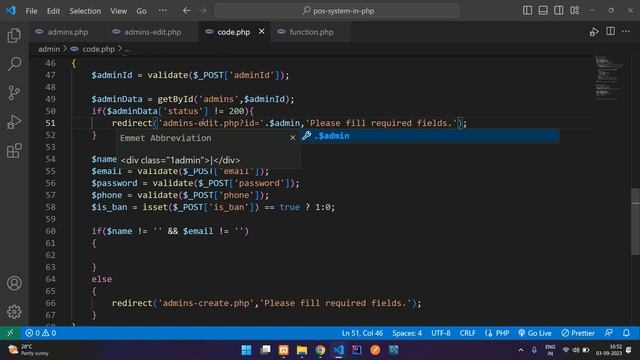Click the VS Code logo icon
Screen dimensions: 640x360
pyautogui.click(x=11, y=11)
